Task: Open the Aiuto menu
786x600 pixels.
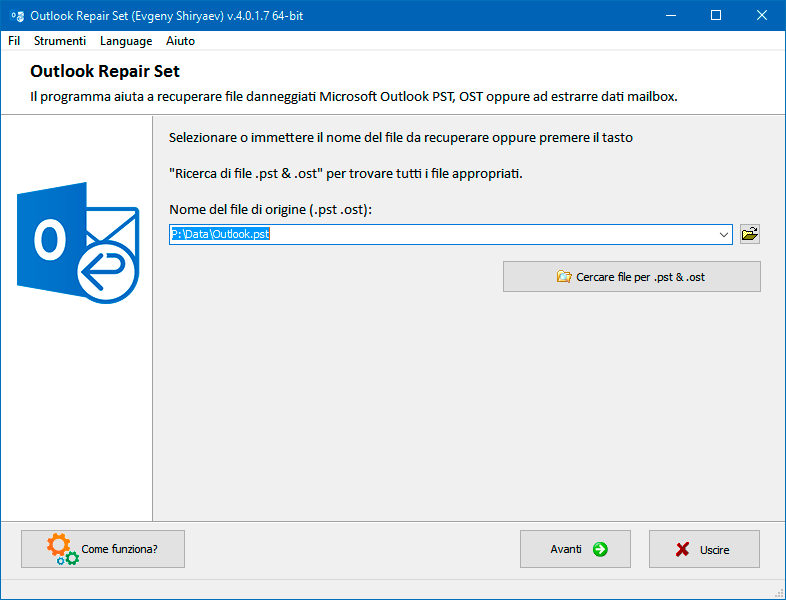Action: click(x=180, y=41)
